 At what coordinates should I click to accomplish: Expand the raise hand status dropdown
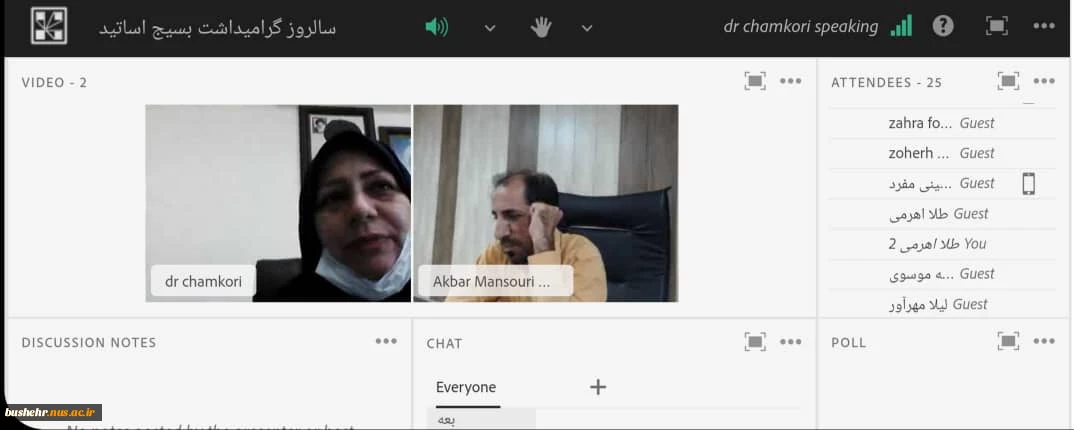point(587,28)
